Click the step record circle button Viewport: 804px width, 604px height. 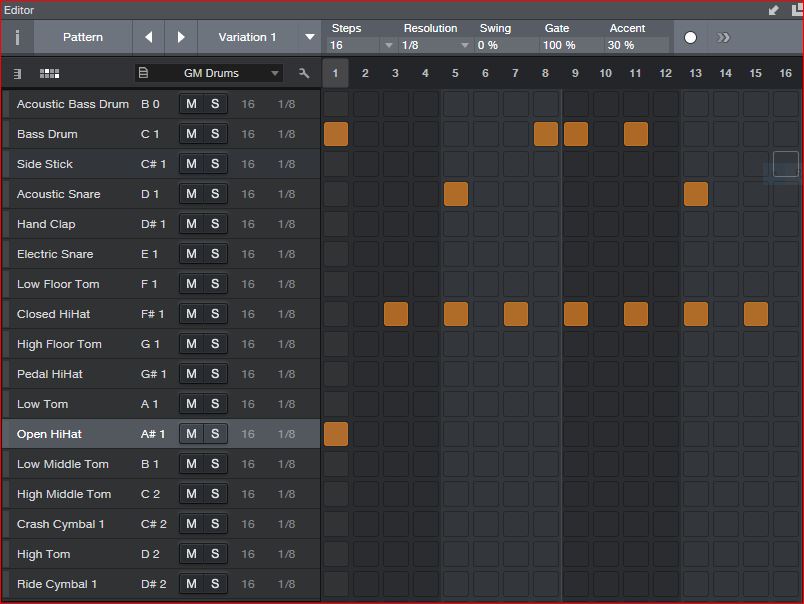pos(690,38)
